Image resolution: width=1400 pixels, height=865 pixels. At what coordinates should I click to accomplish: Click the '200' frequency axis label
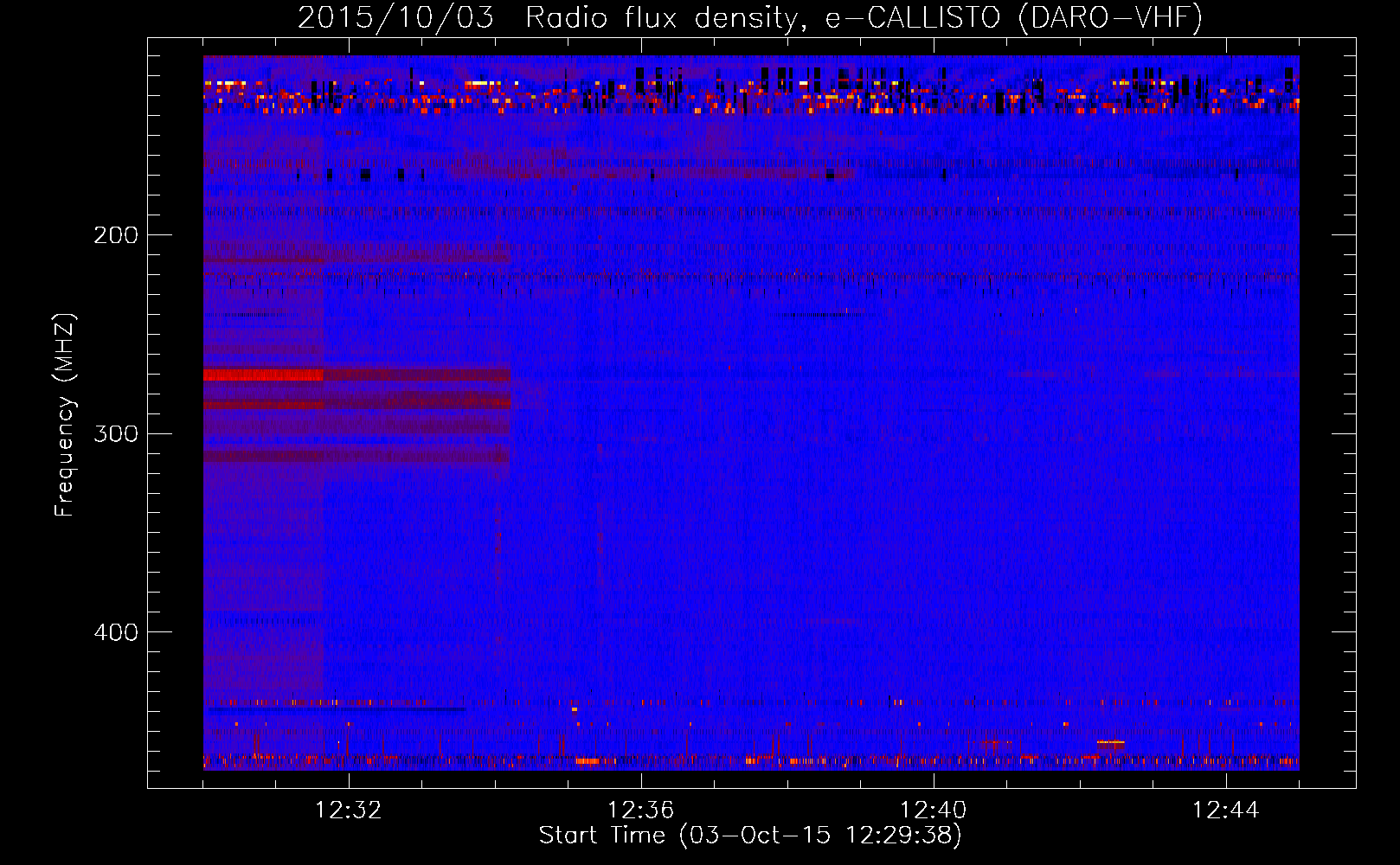[116, 235]
